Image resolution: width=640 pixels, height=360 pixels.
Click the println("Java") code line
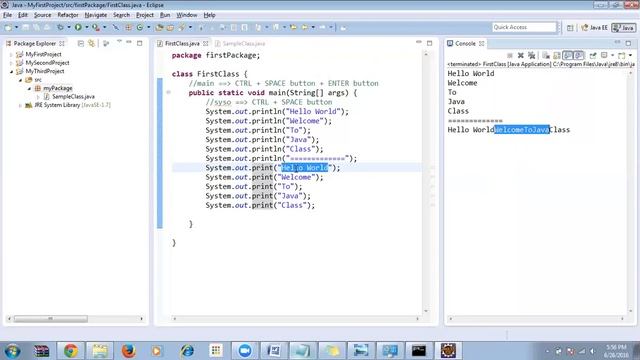point(262,140)
